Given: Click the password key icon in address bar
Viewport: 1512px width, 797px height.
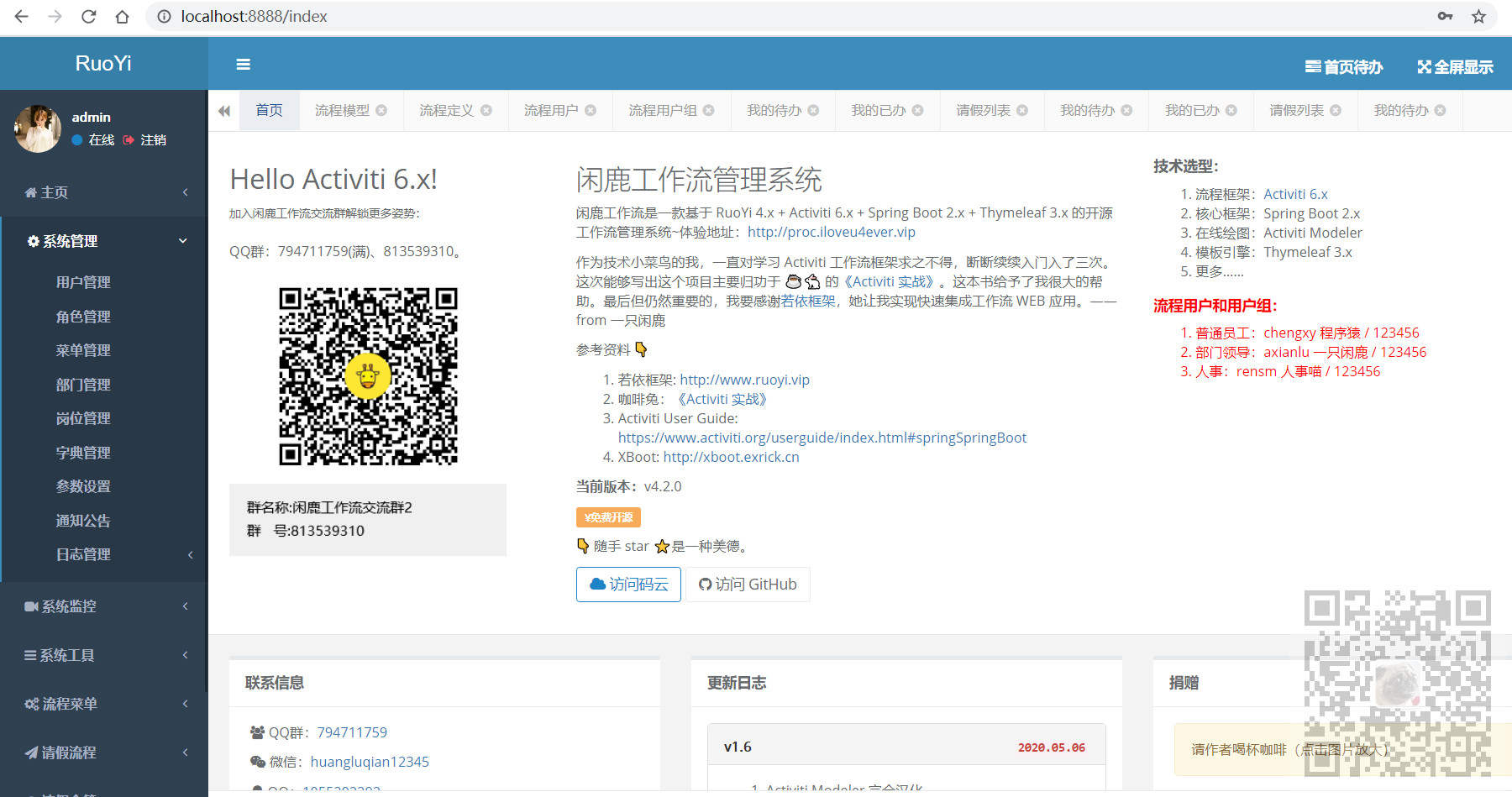Looking at the screenshot, I should 1445,16.
